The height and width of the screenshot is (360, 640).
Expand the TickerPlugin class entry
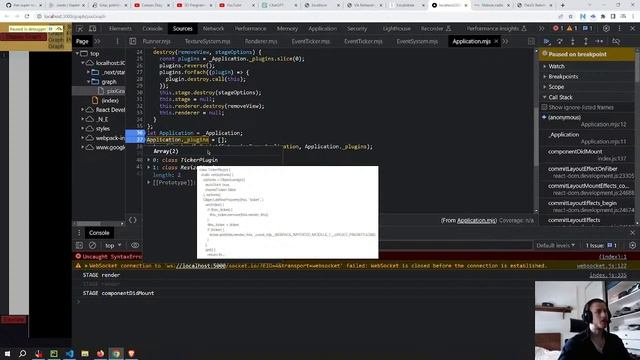click(149, 160)
